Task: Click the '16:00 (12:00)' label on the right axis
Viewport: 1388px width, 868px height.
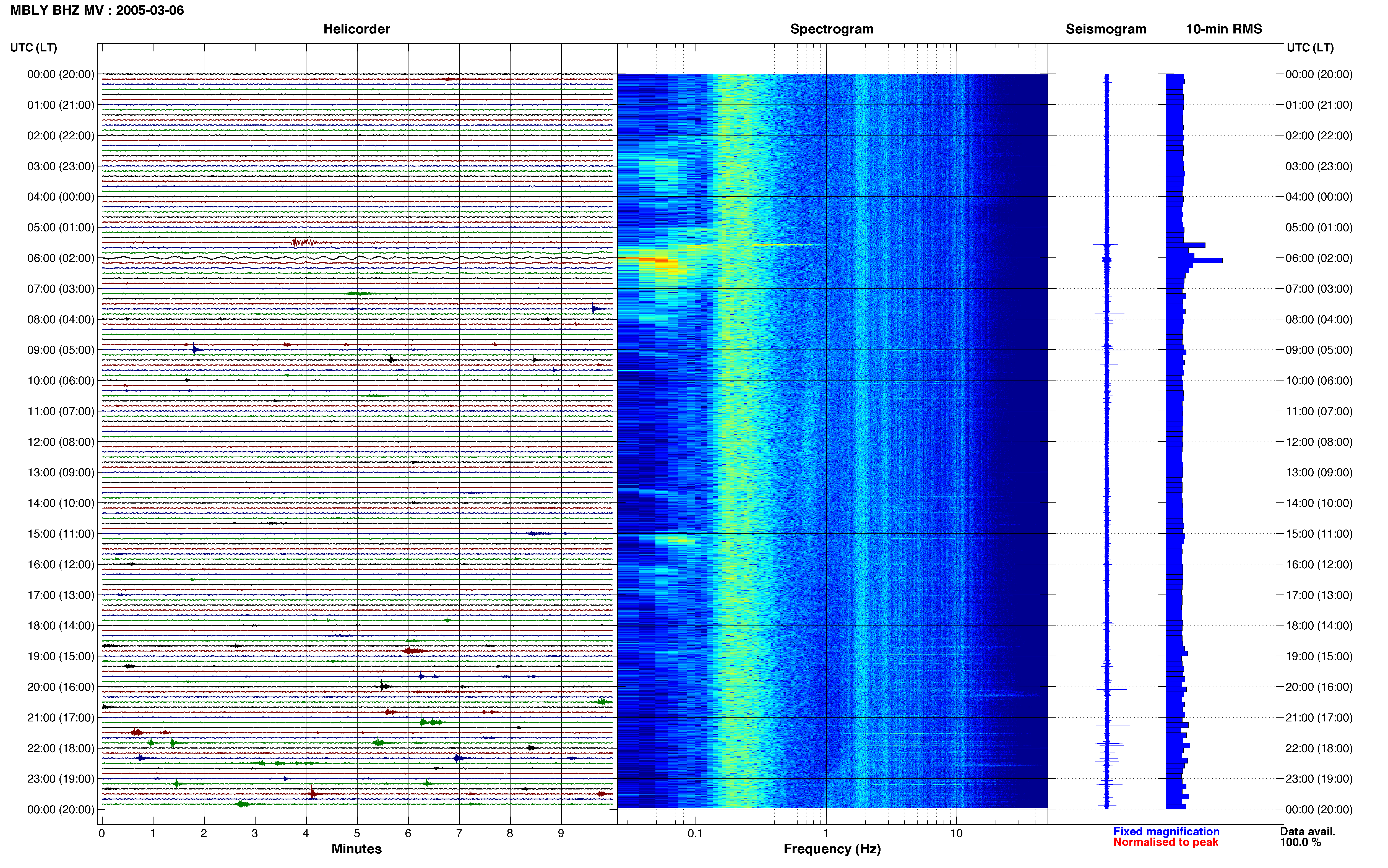Action: point(1319,564)
